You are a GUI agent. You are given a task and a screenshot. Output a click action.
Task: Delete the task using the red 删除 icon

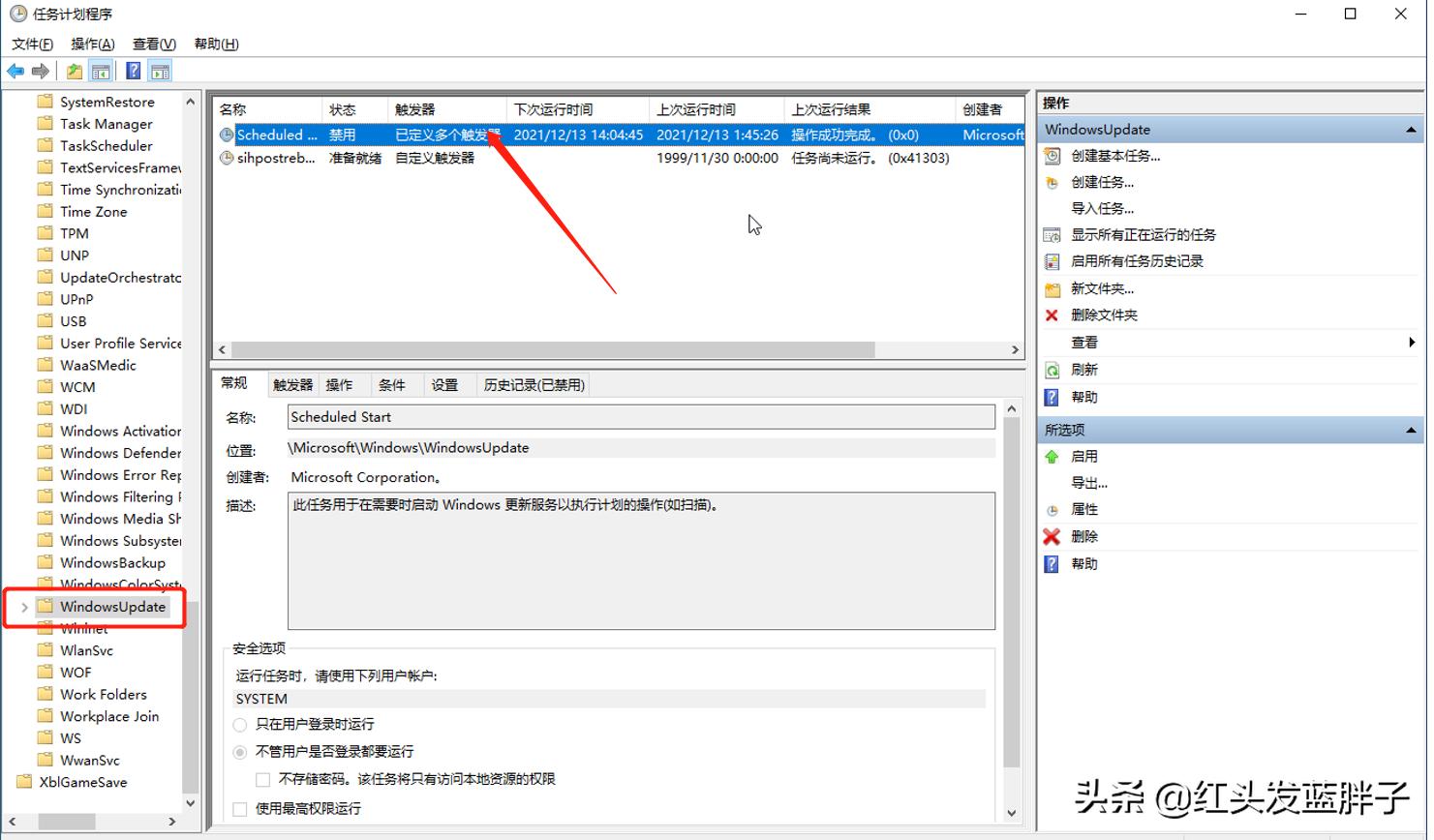[x=1053, y=536]
